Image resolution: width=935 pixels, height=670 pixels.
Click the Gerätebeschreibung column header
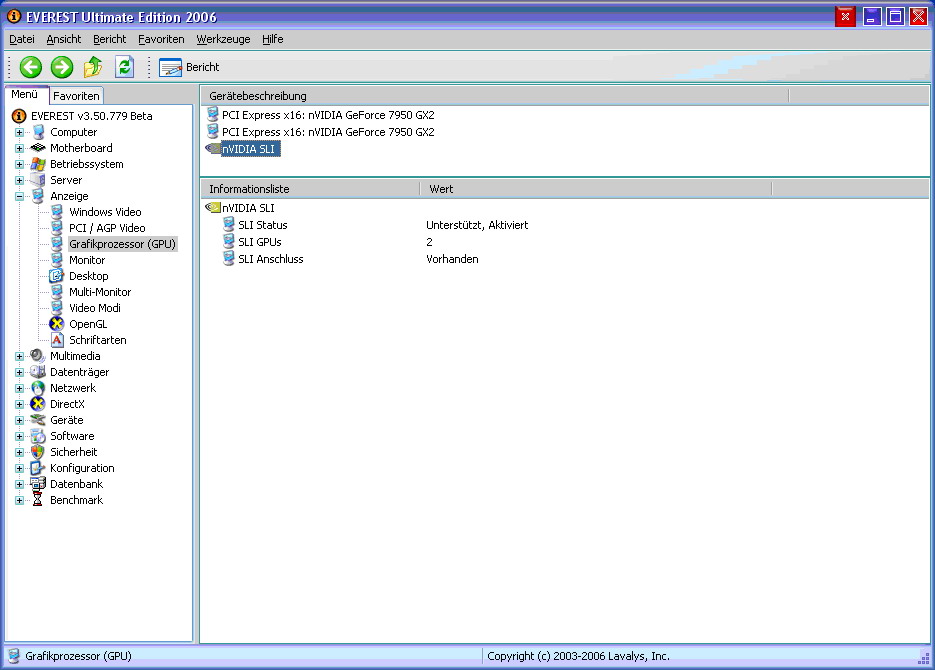point(494,96)
